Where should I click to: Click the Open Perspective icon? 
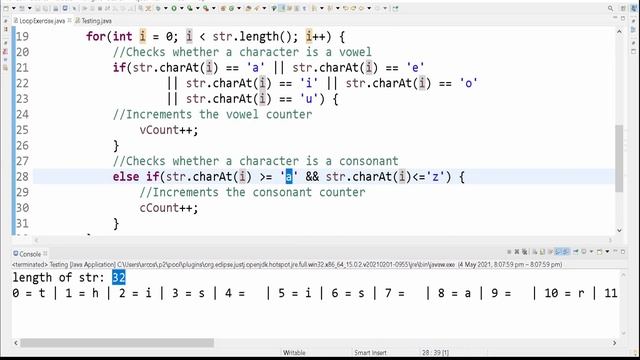(623, 8)
